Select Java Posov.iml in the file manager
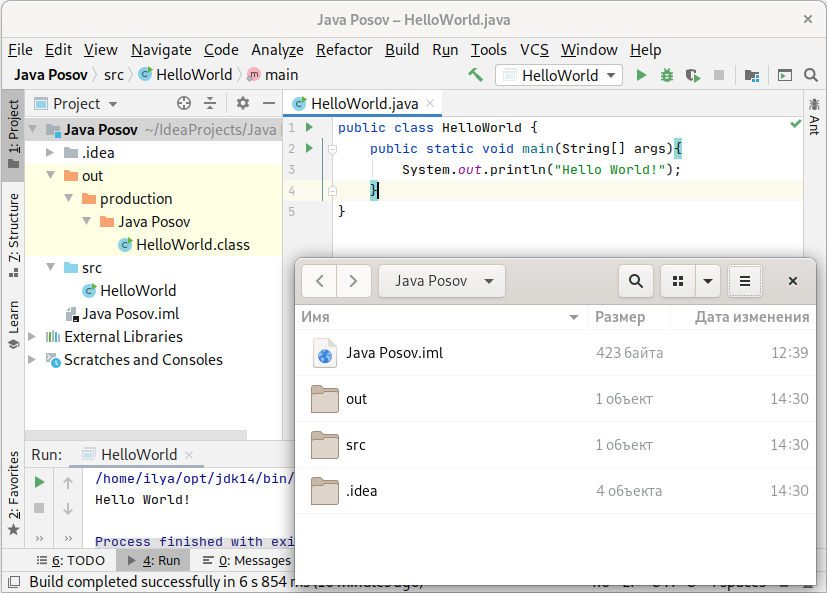Image resolution: width=827 pixels, height=593 pixels. (394, 353)
